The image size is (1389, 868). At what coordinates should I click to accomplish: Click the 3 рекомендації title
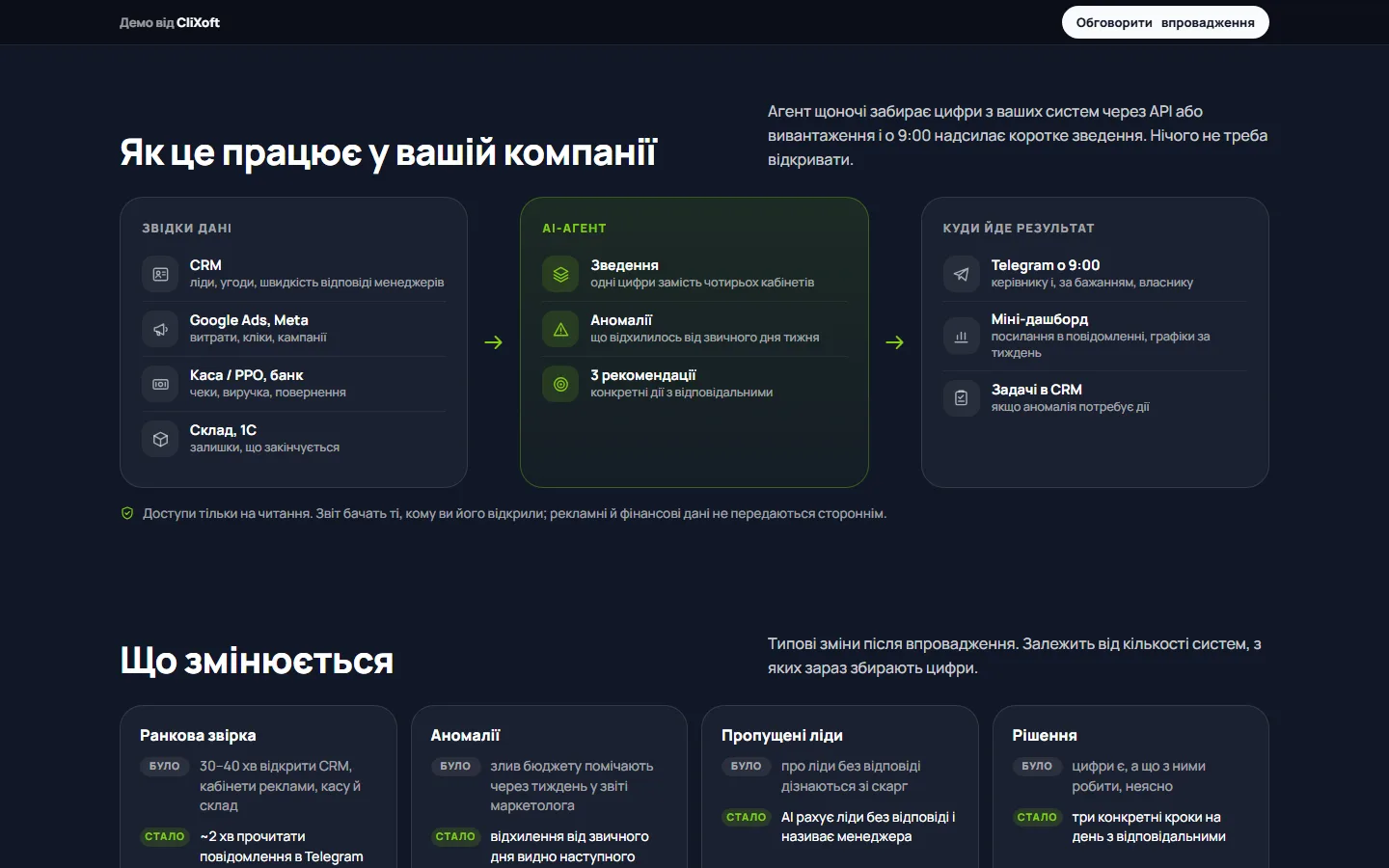tap(643, 375)
